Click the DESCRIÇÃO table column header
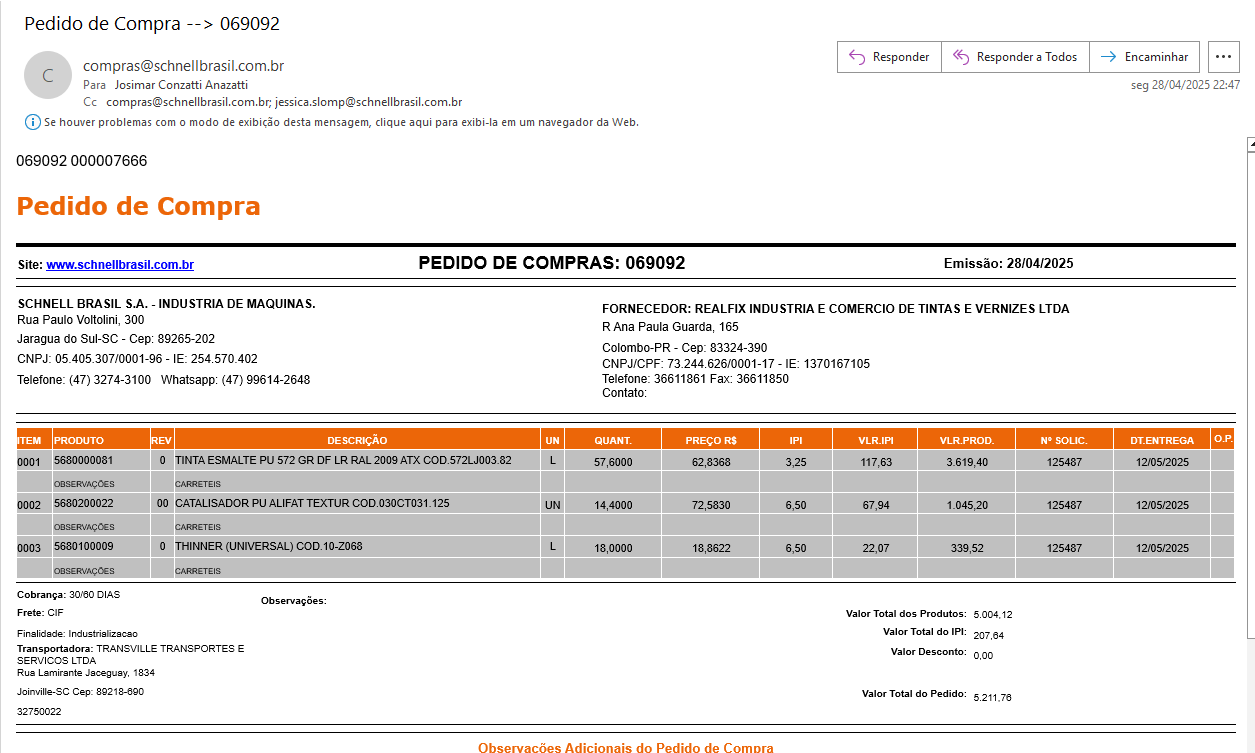This screenshot has width=1255, height=753. [357, 440]
